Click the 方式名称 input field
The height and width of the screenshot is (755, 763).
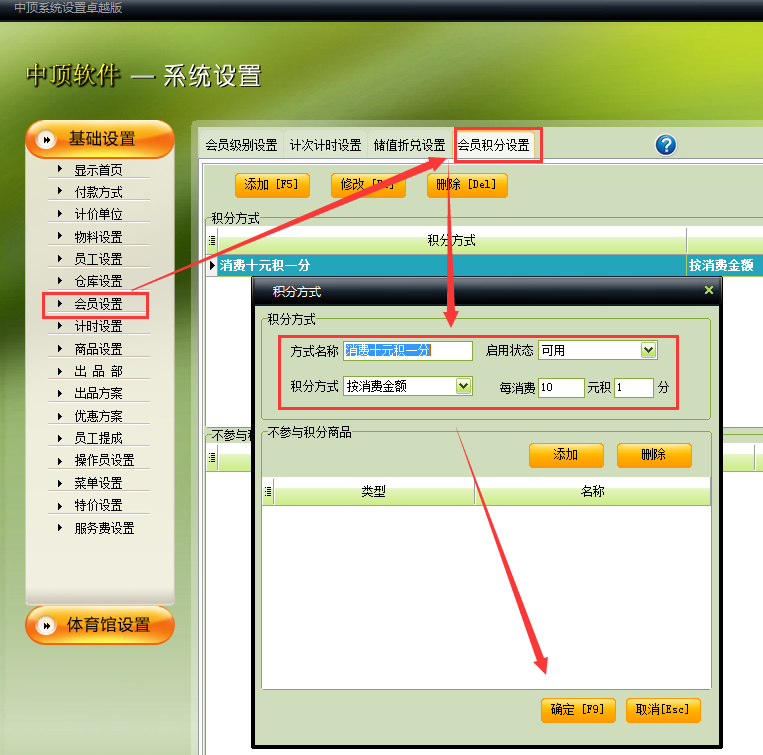[407, 350]
